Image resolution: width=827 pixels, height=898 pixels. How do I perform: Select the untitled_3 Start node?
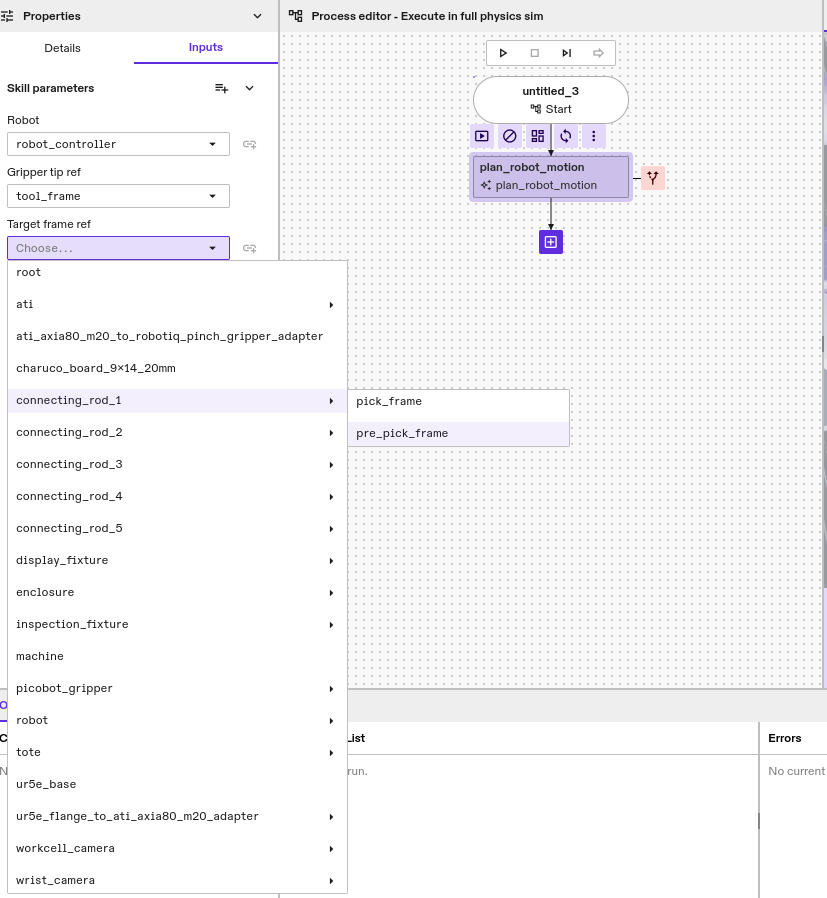pyautogui.click(x=550, y=100)
